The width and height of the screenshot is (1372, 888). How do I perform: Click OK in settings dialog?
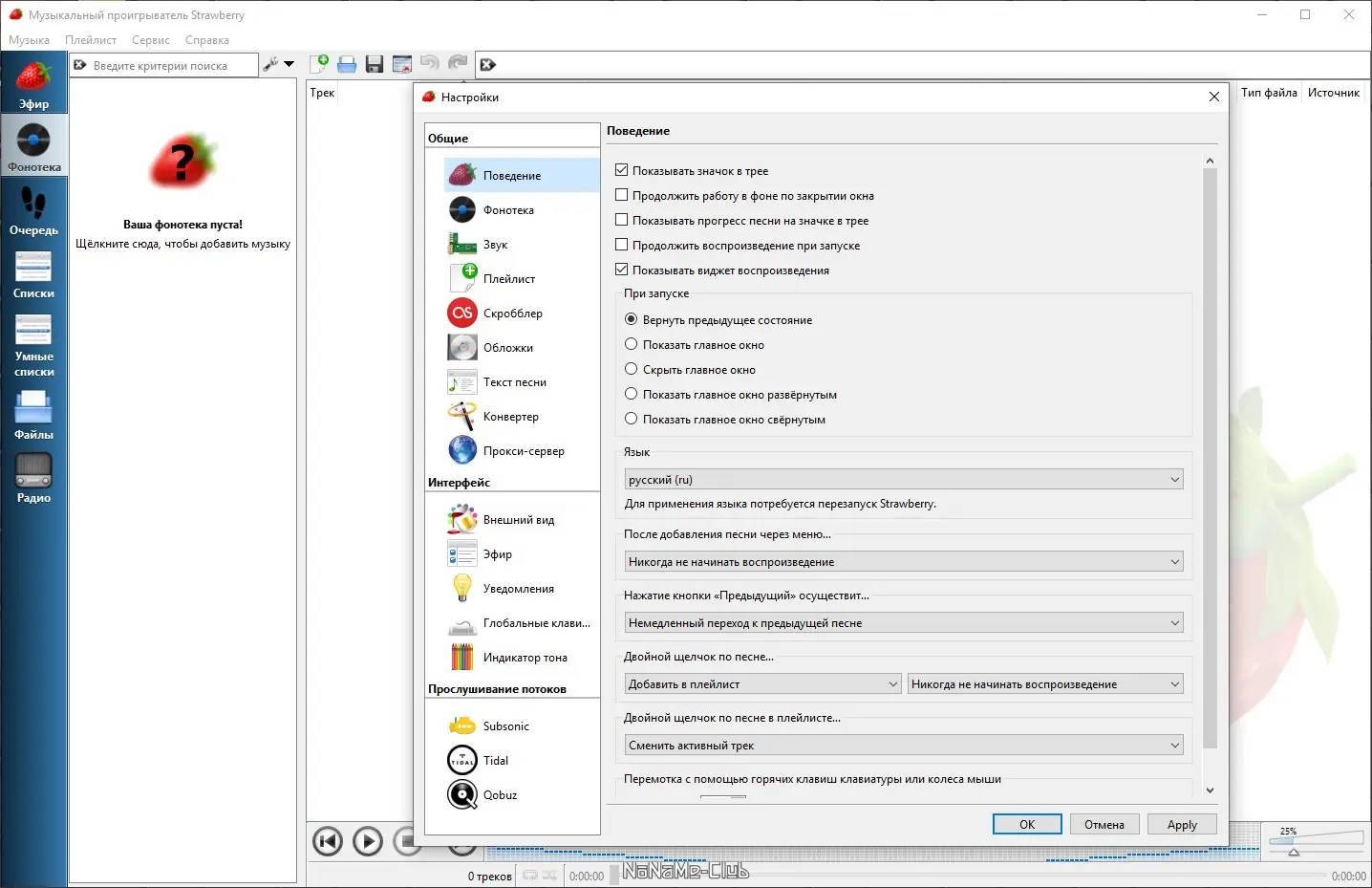point(1027,824)
